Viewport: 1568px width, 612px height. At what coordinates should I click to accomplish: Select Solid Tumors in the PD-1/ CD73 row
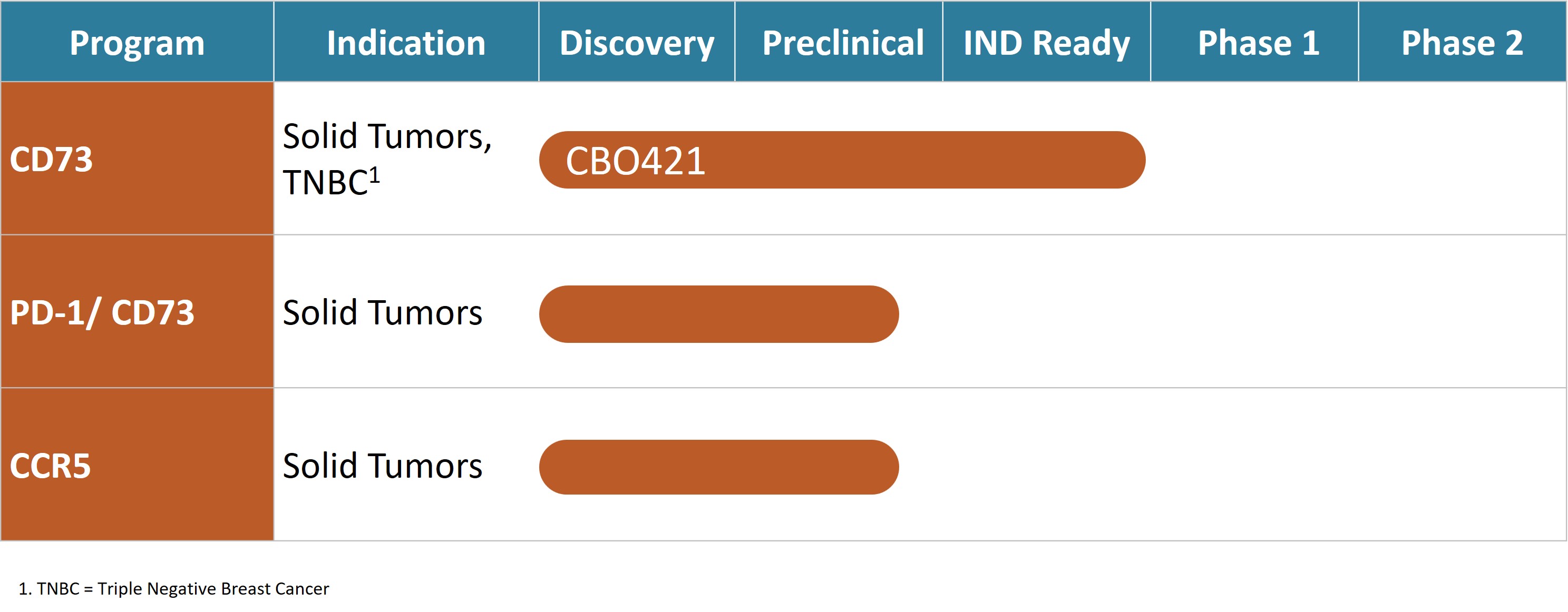(x=382, y=313)
